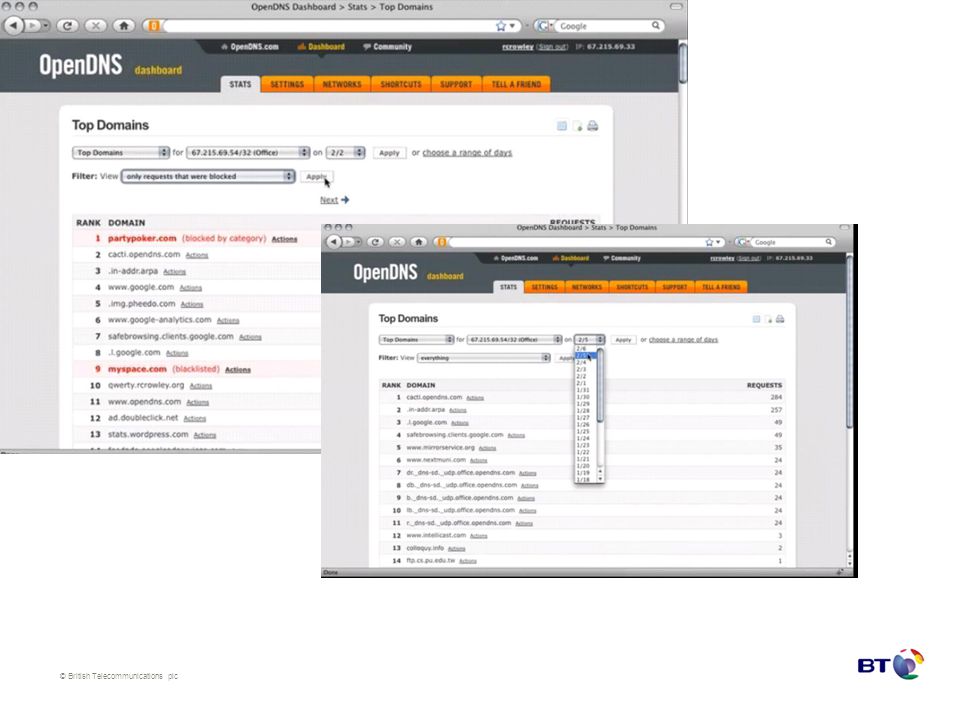Open the STATS tab in the back window
960x720 pixels.
point(240,84)
